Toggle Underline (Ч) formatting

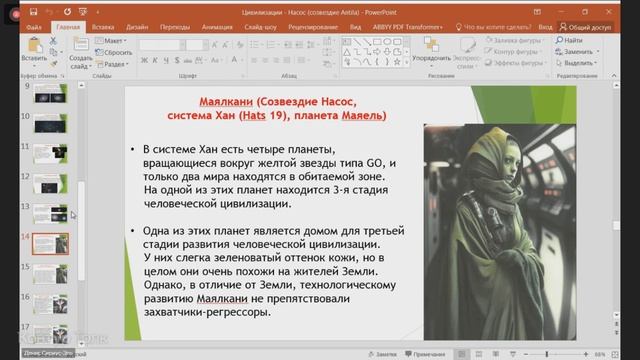pyautogui.click(x=166, y=60)
